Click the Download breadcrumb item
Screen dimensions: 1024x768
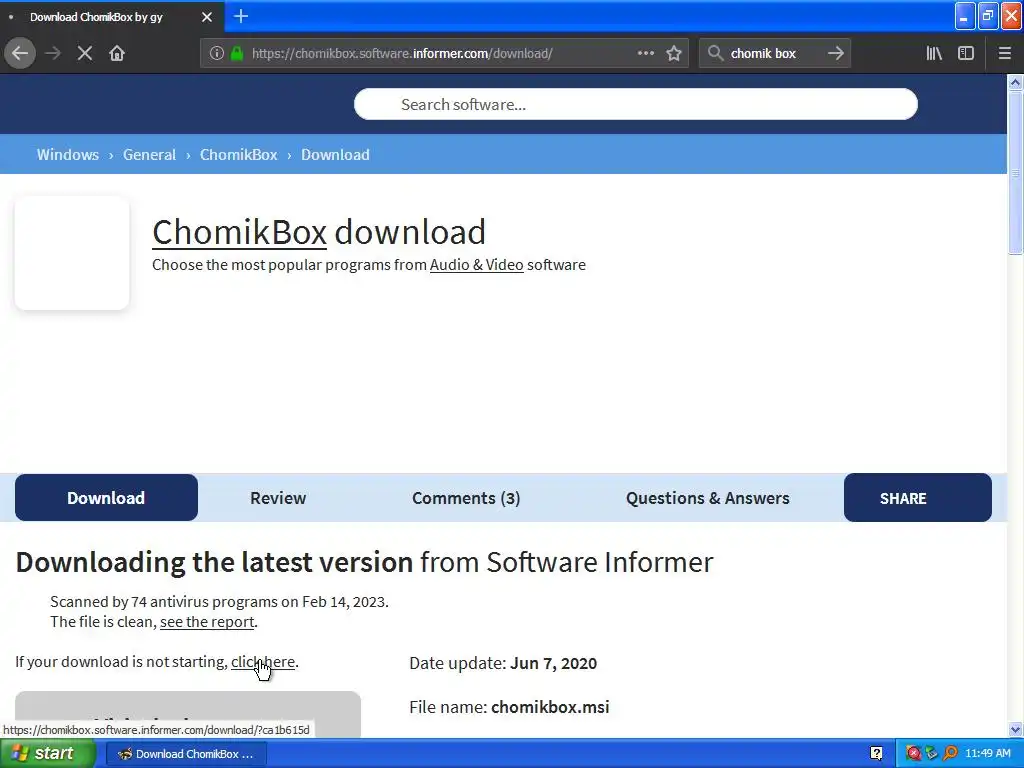335,155
